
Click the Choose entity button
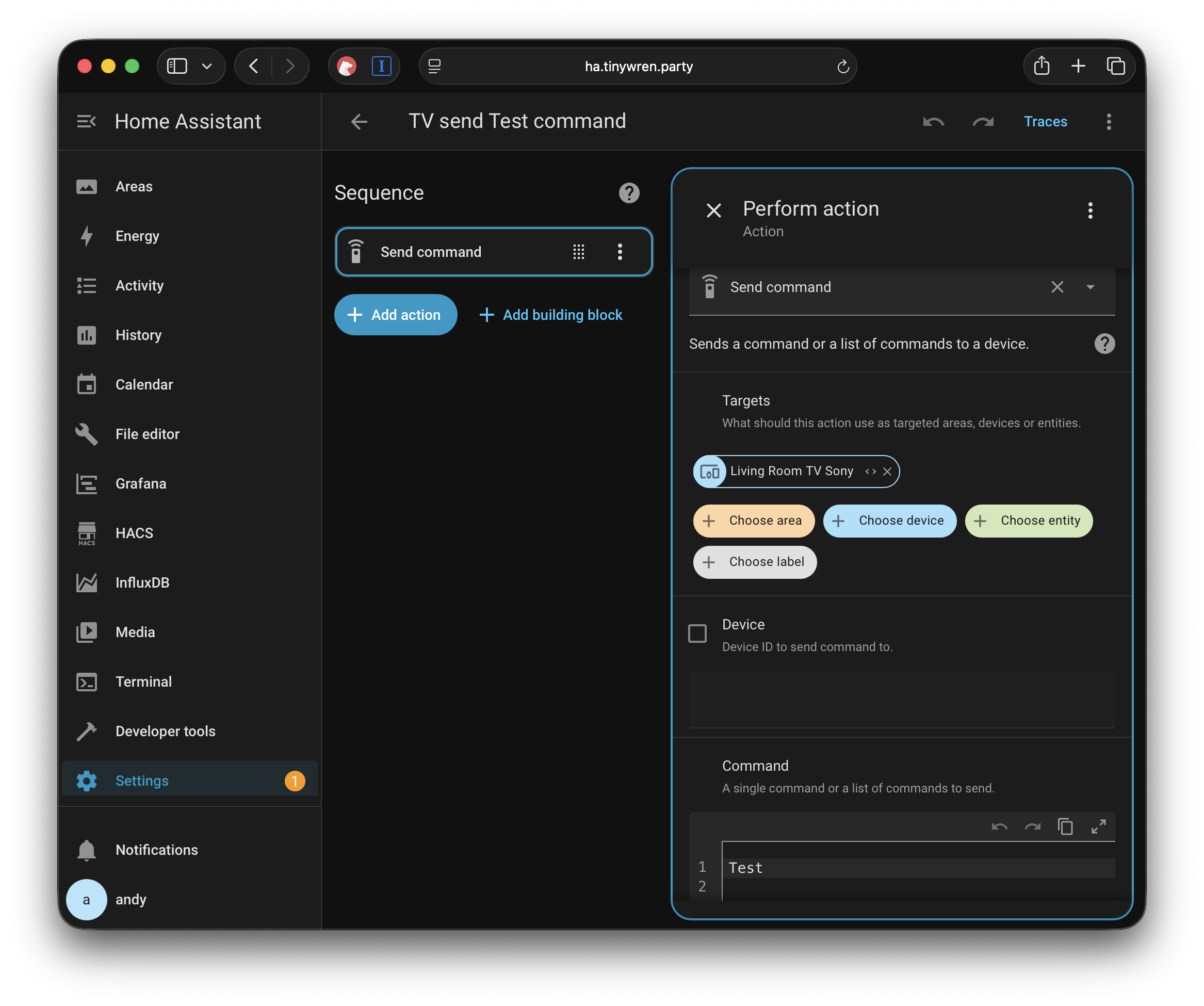coord(1029,521)
